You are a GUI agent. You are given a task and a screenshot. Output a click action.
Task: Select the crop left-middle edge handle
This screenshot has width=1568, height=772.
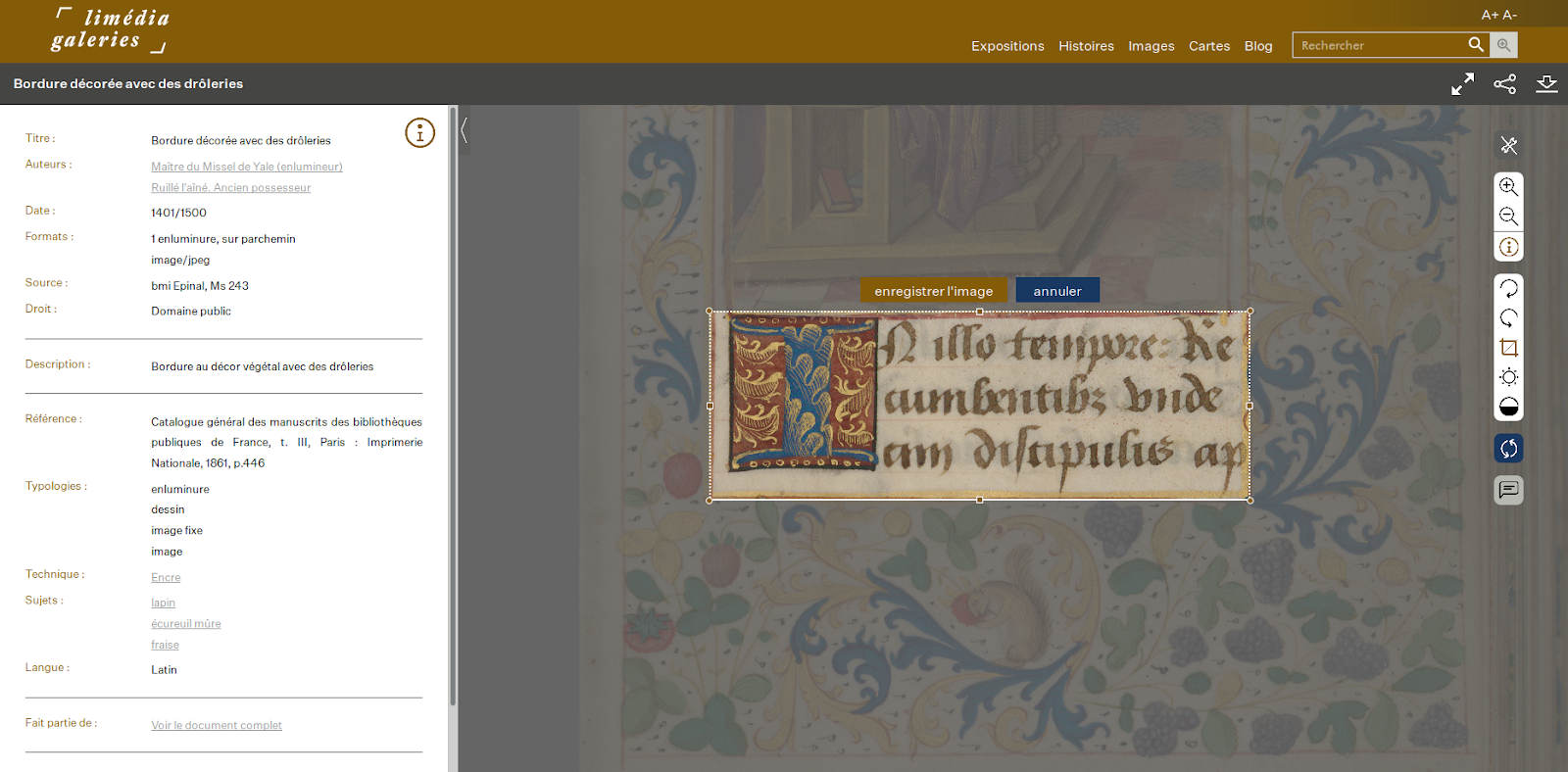point(710,406)
